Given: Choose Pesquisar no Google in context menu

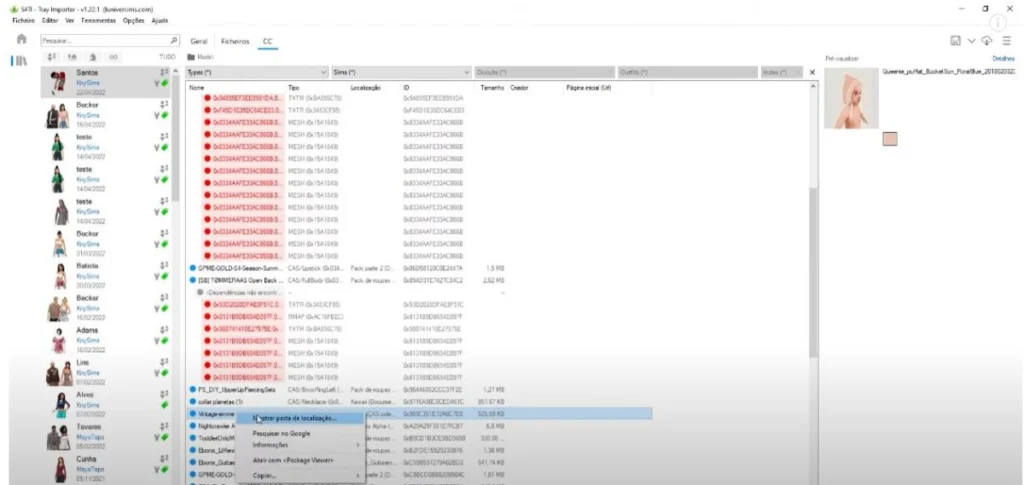Looking at the screenshot, I should (x=281, y=433).
